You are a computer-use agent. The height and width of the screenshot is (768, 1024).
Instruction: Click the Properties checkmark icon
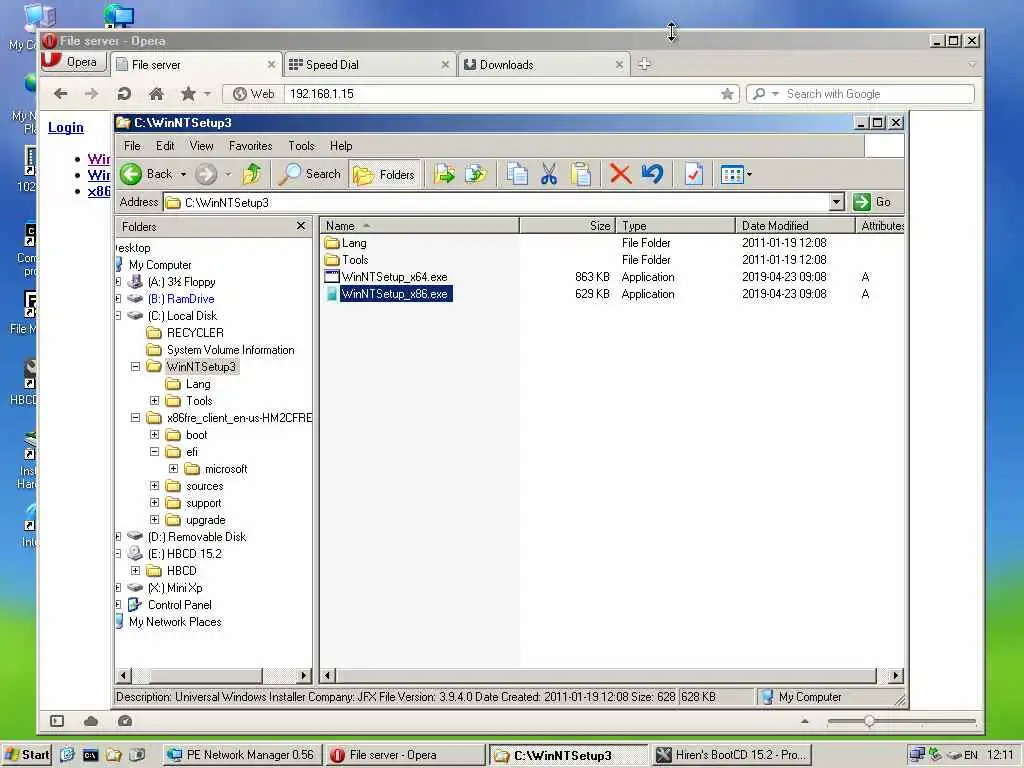coord(694,174)
